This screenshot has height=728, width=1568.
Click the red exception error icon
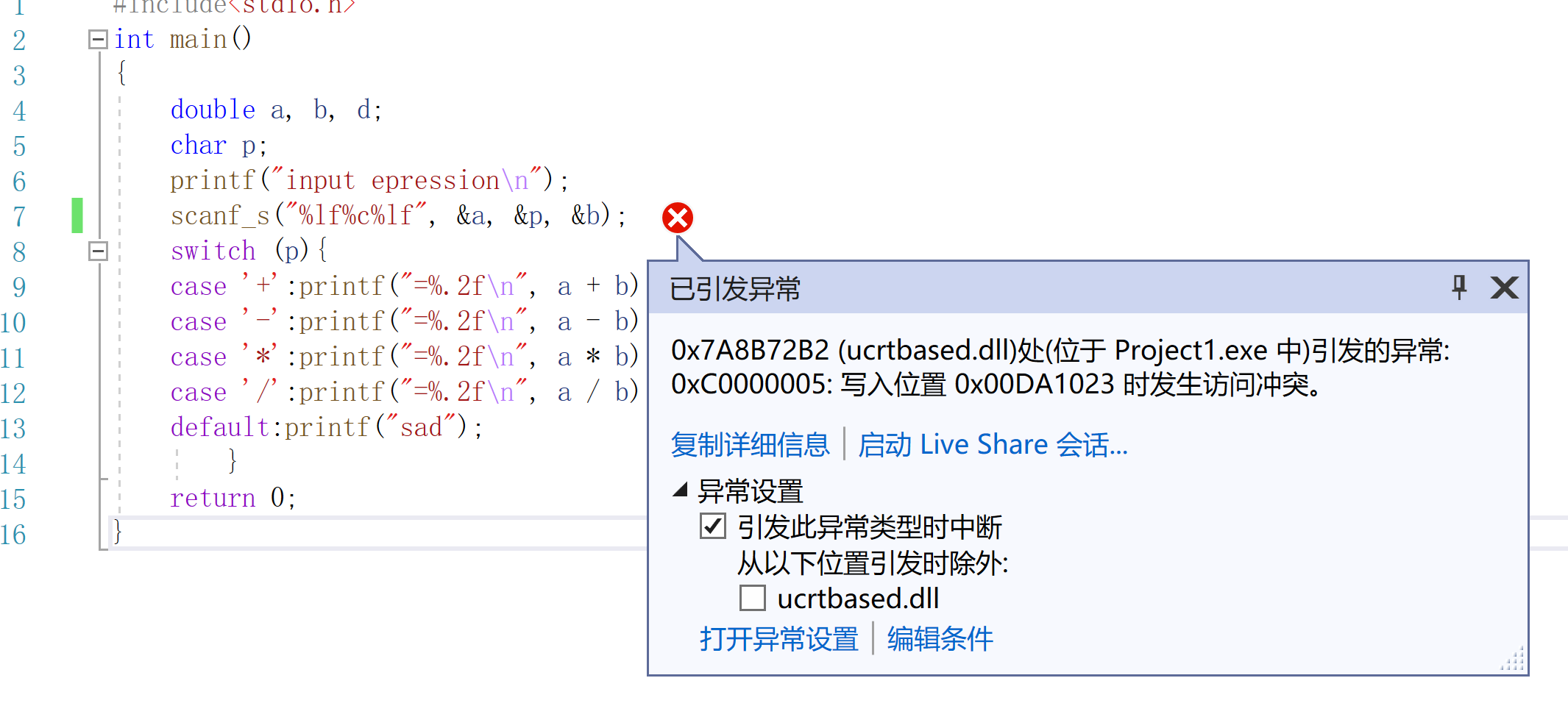678,218
